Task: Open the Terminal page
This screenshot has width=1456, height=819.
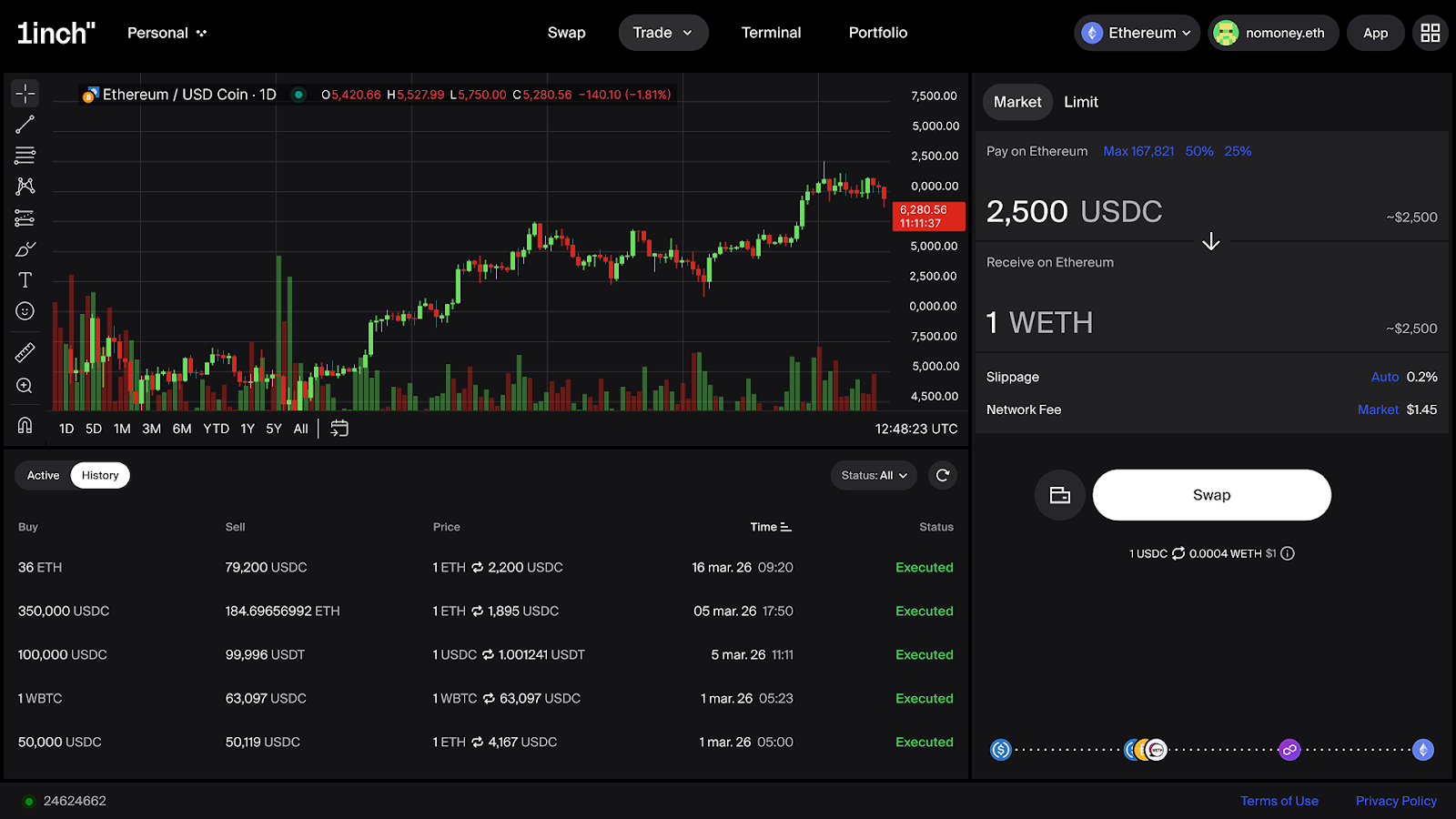Action: tap(771, 33)
